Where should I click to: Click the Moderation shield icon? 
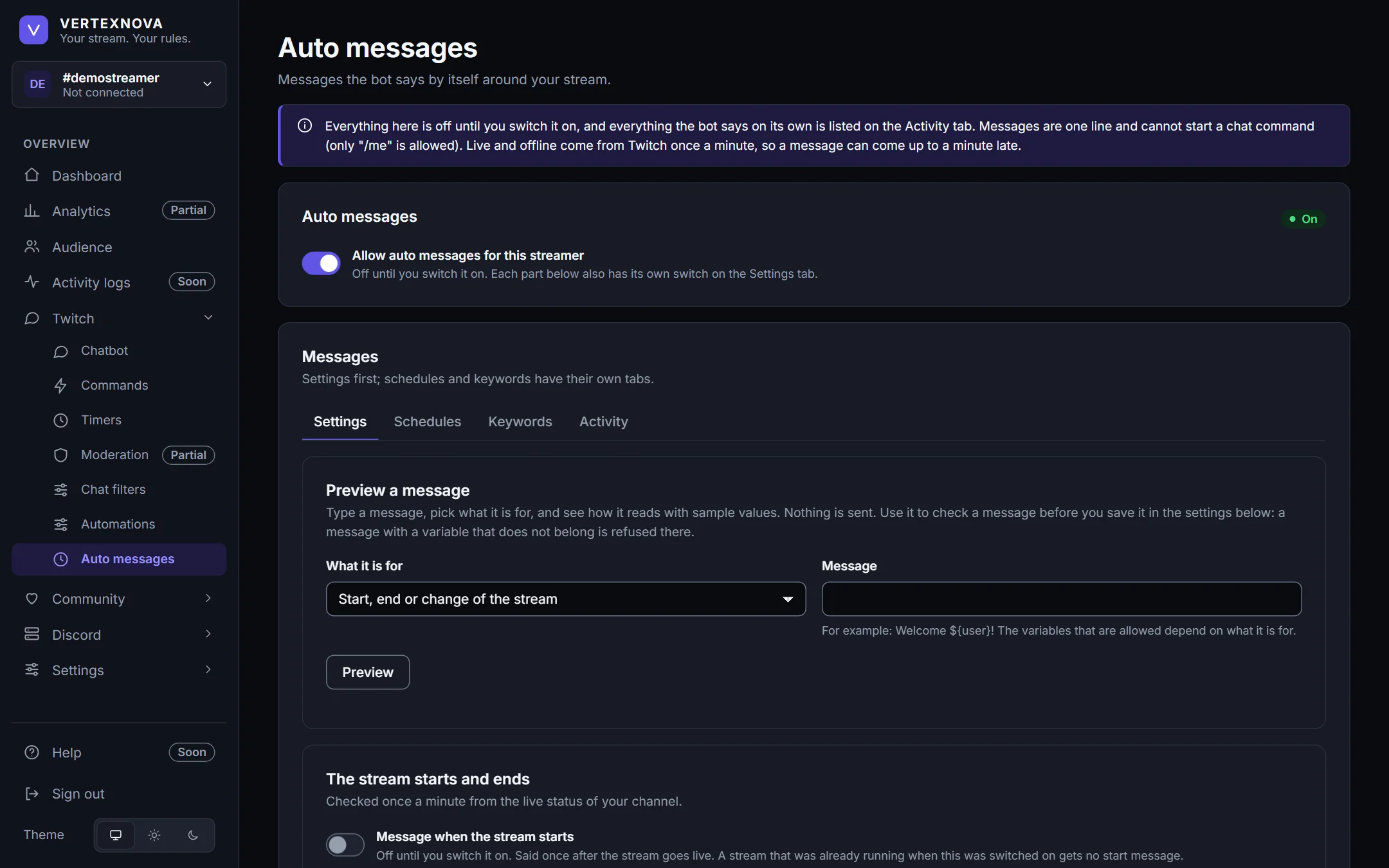click(60, 455)
